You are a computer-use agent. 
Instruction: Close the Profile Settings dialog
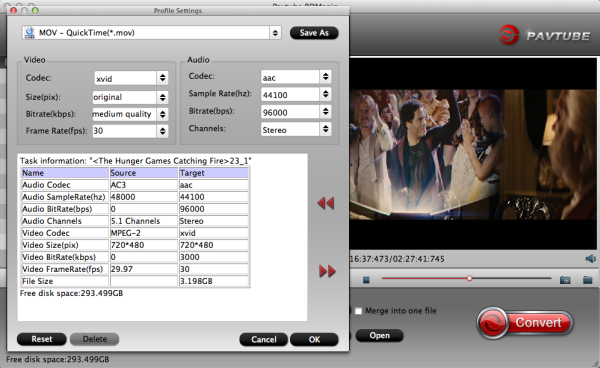pos(14,10)
